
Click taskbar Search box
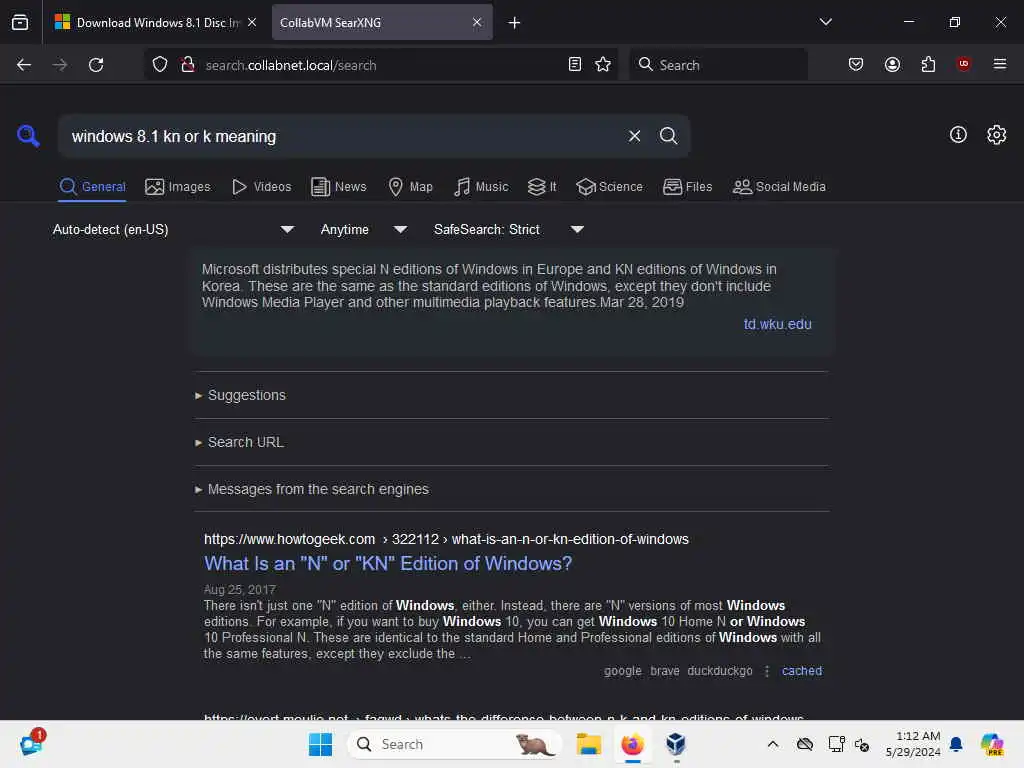point(455,744)
